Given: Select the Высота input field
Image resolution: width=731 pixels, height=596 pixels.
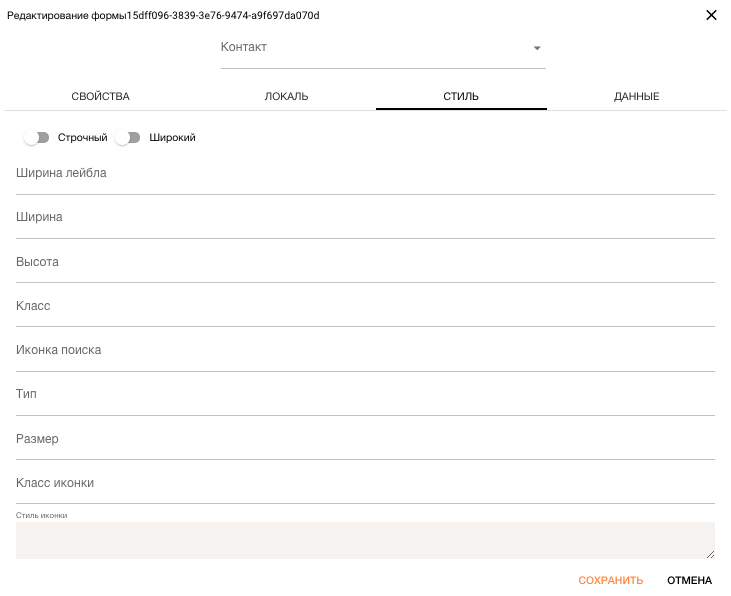Looking at the screenshot, I should (365, 265).
